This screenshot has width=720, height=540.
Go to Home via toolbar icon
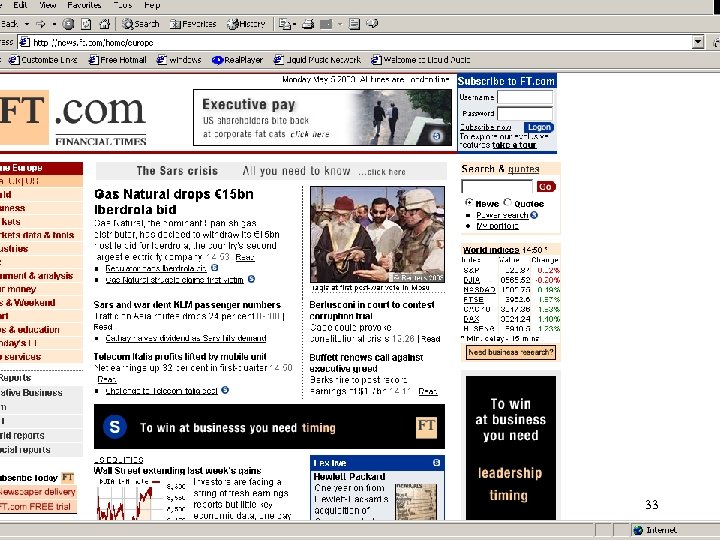[105, 24]
